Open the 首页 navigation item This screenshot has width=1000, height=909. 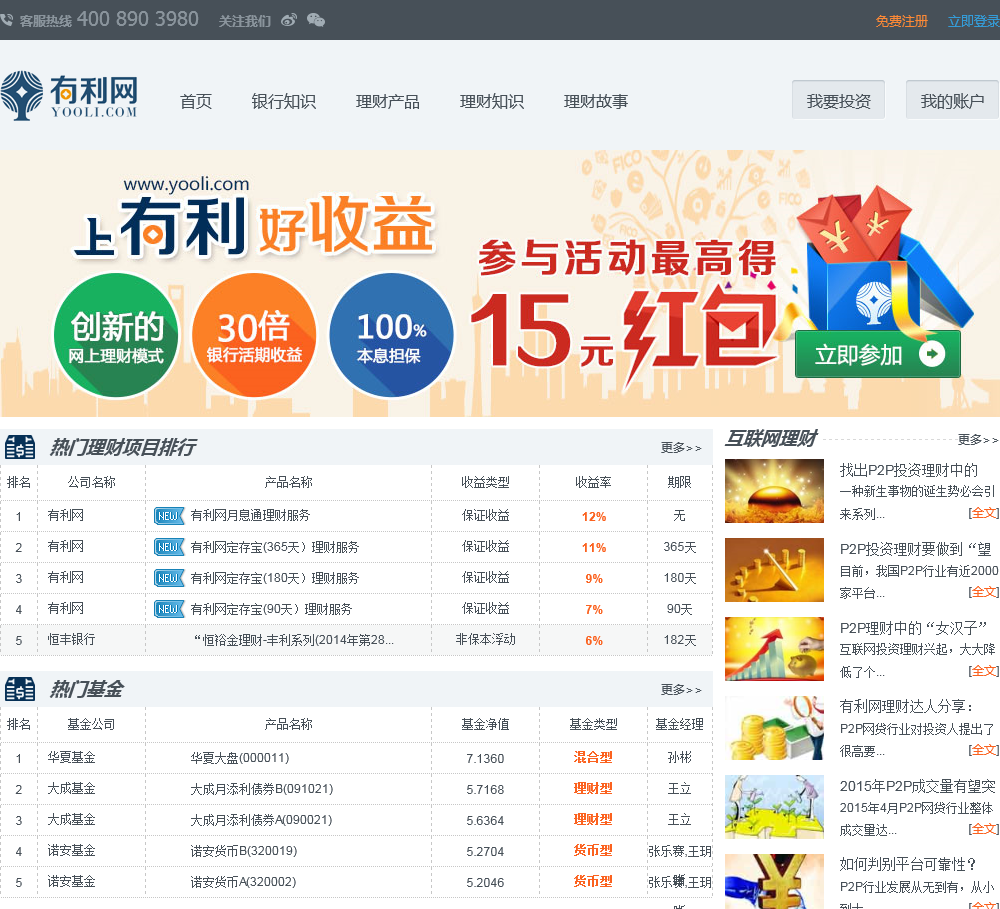pos(196,101)
